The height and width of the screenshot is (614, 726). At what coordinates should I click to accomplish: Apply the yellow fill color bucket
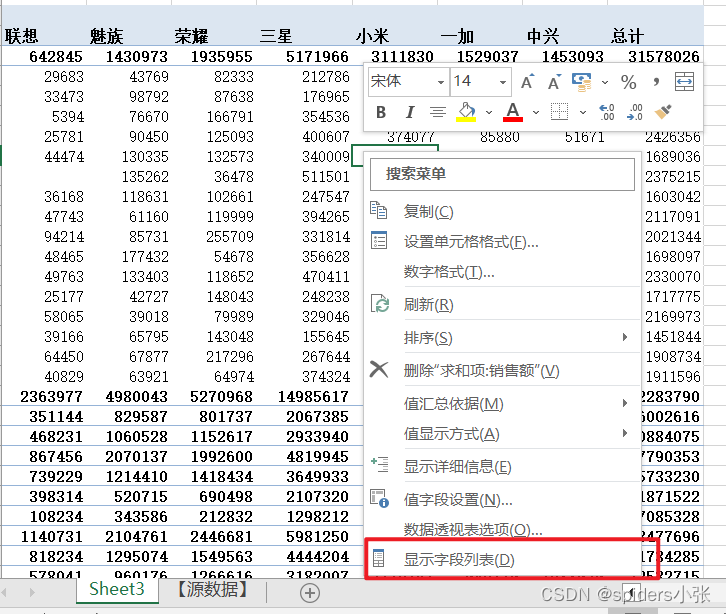pyautogui.click(x=466, y=112)
